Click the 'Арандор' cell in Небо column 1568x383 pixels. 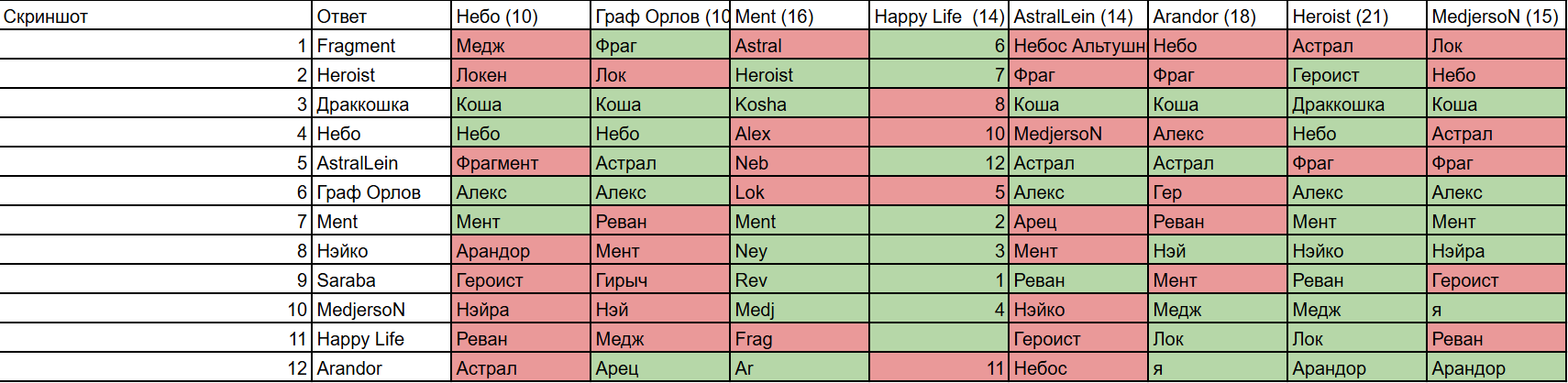(x=521, y=250)
